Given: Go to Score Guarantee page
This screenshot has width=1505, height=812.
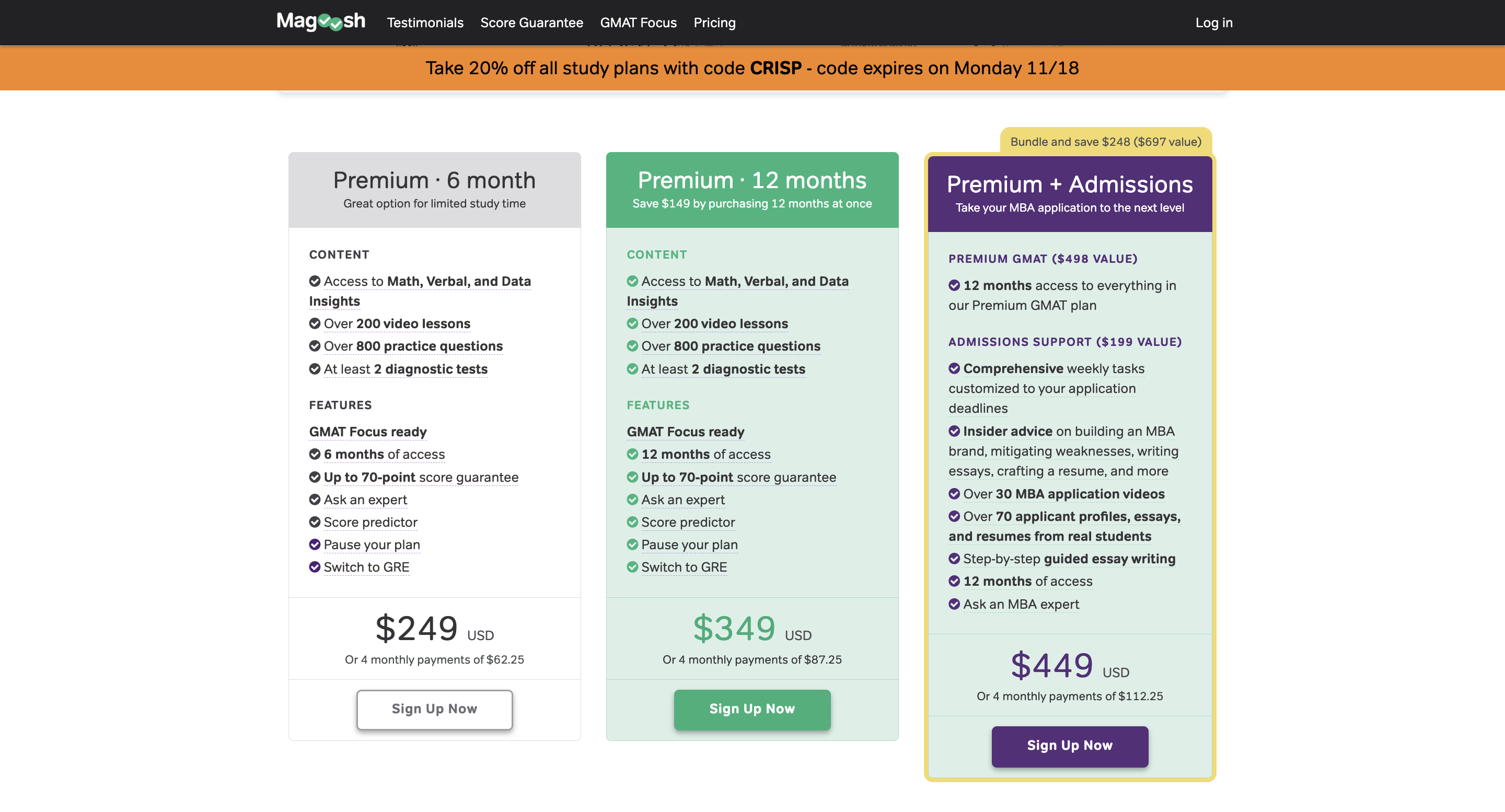Looking at the screenshot, I should click(531, 23).
